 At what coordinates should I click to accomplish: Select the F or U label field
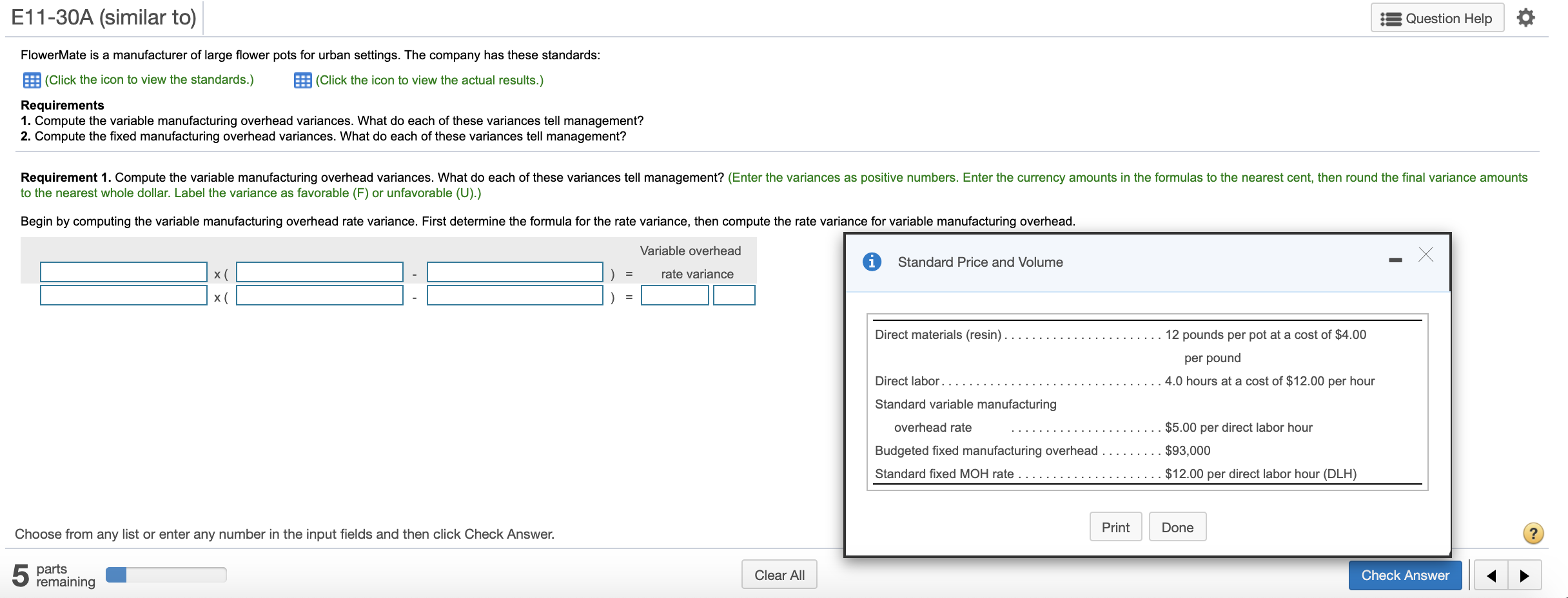734,295
